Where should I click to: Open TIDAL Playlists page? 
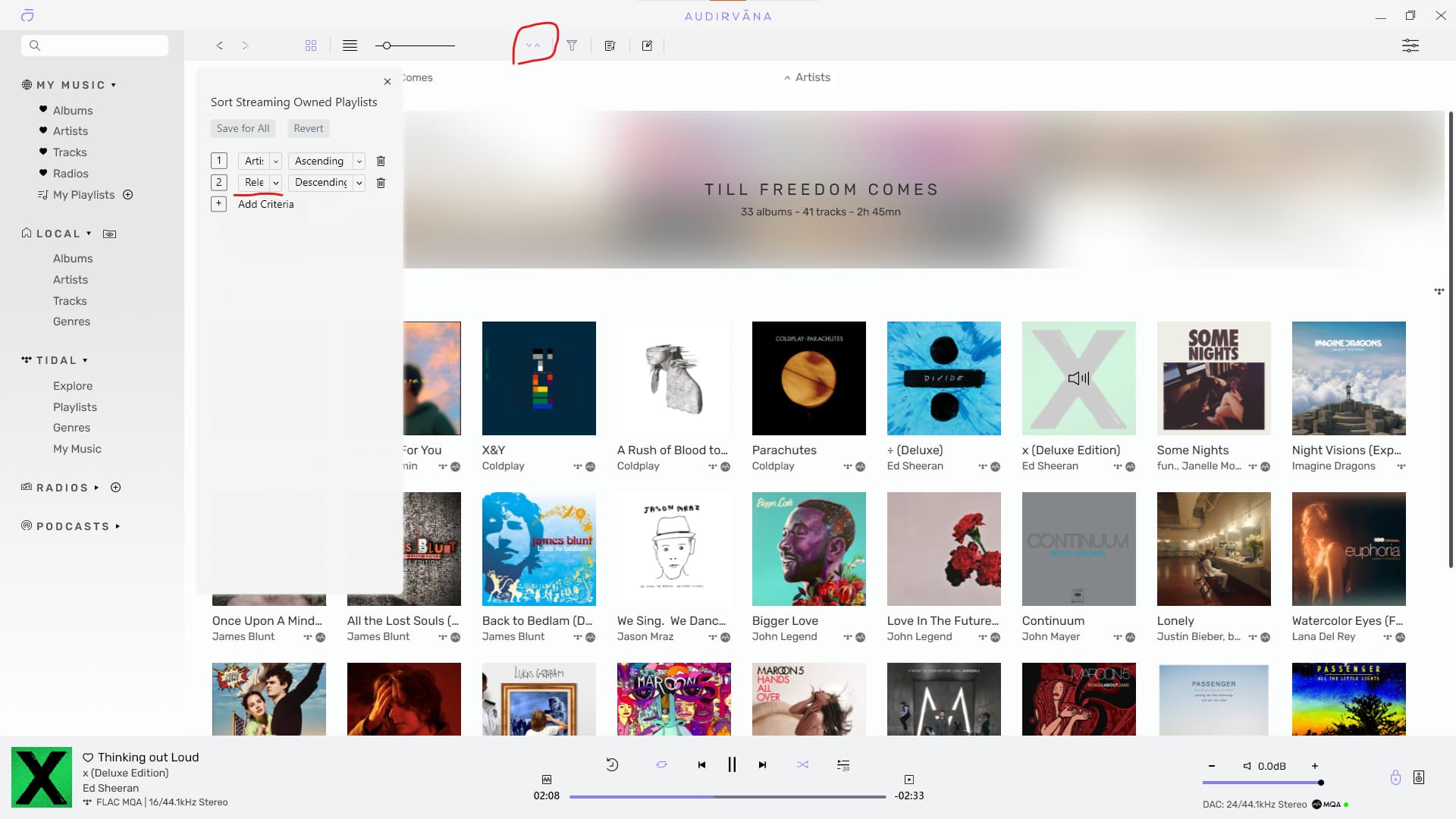pyautogui.click(x=75, y=407)
